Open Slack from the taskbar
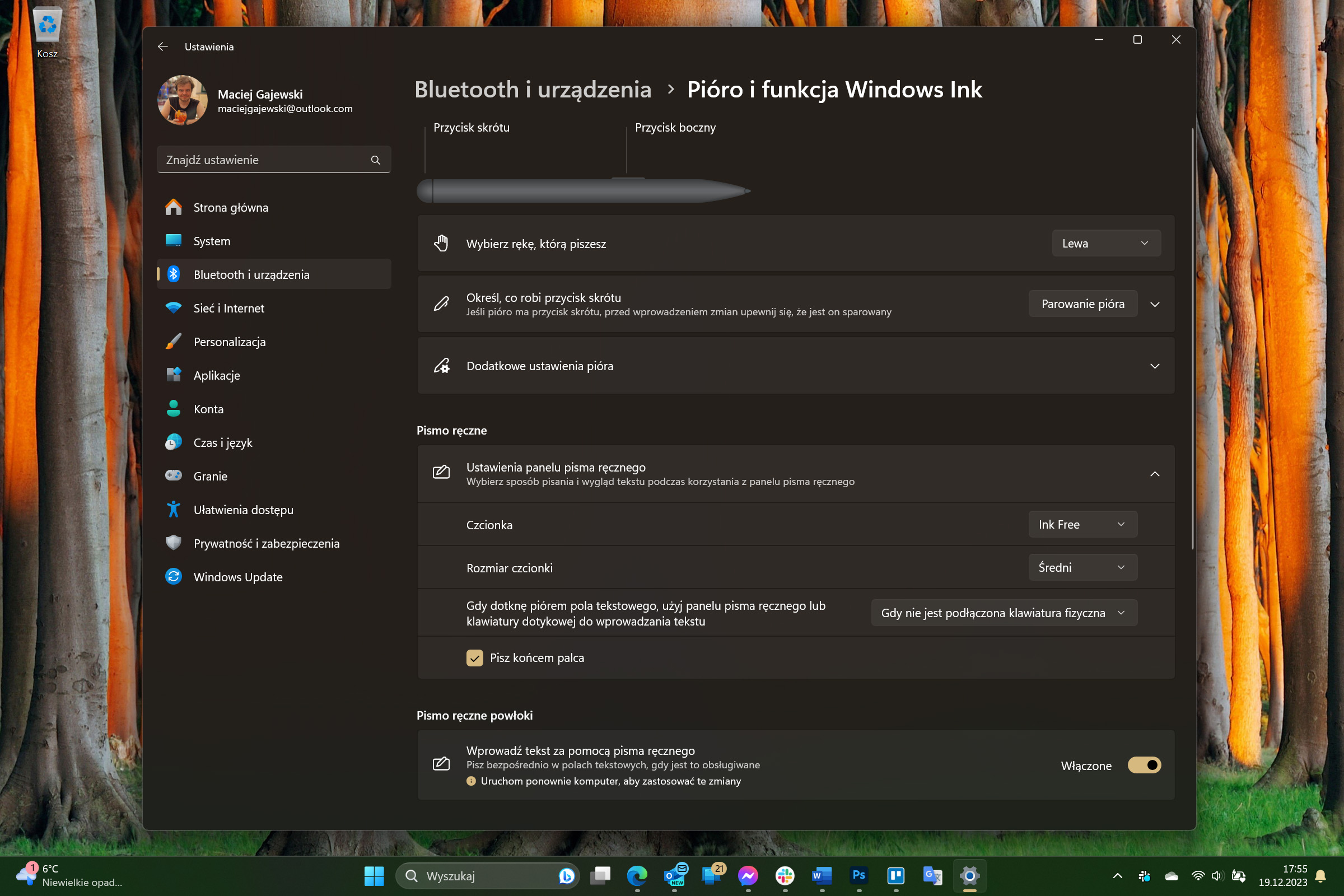This screenshot has width=1344, height=896. tap(785, 876)
